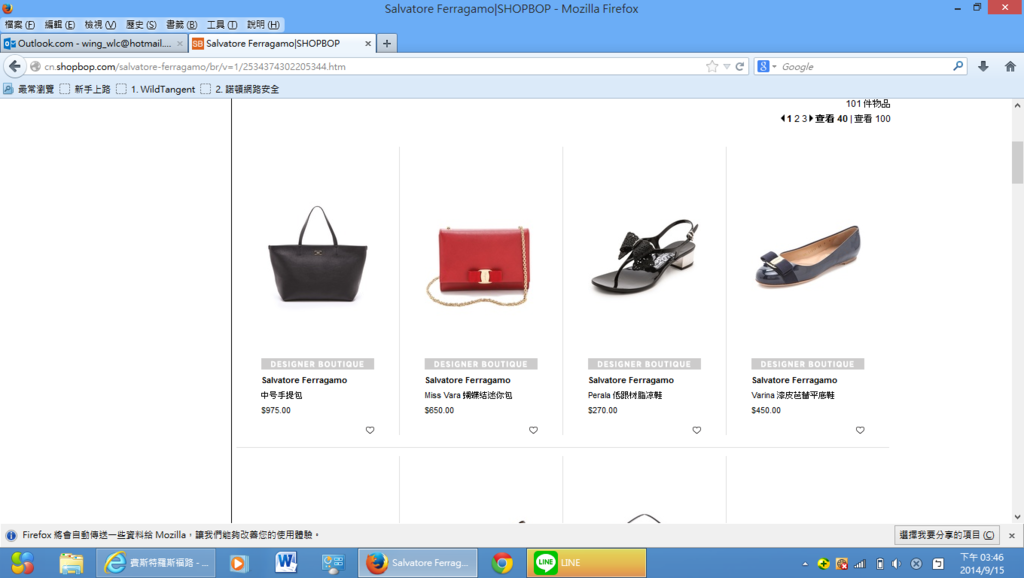Viewport: 1024px width, 578px height.
Task: Go to the Firefox home page icon
Action: tap(1010, 66)
